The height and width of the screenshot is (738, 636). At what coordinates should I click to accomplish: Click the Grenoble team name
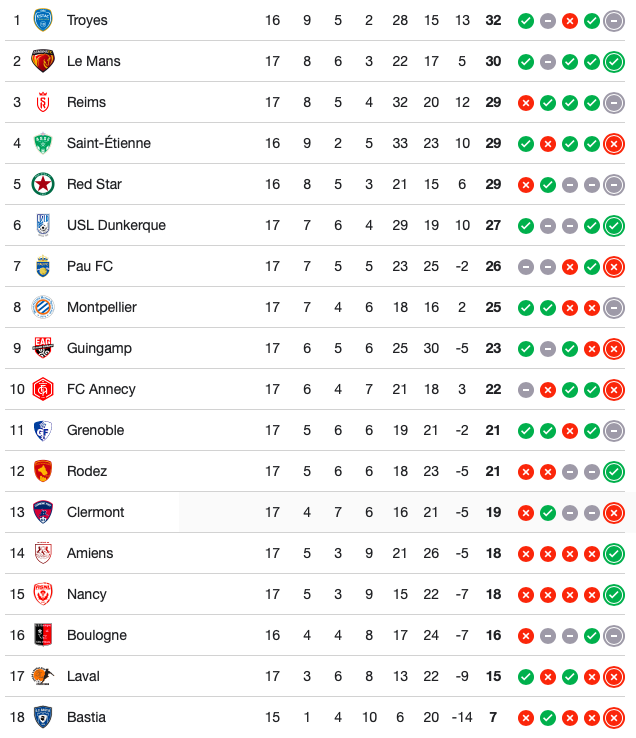tap(96, 430)
